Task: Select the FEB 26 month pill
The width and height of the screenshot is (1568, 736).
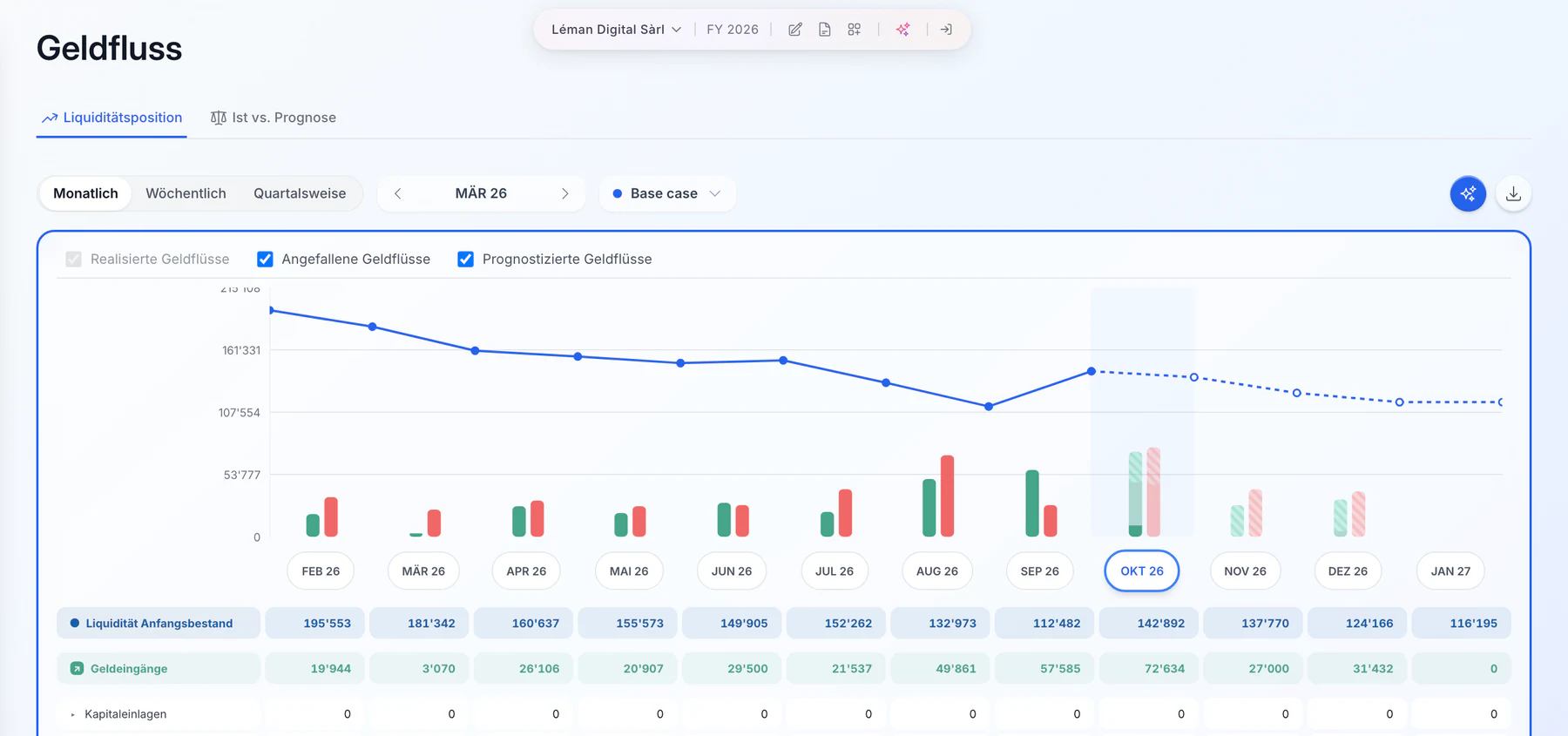Action: tap(321, 571)
